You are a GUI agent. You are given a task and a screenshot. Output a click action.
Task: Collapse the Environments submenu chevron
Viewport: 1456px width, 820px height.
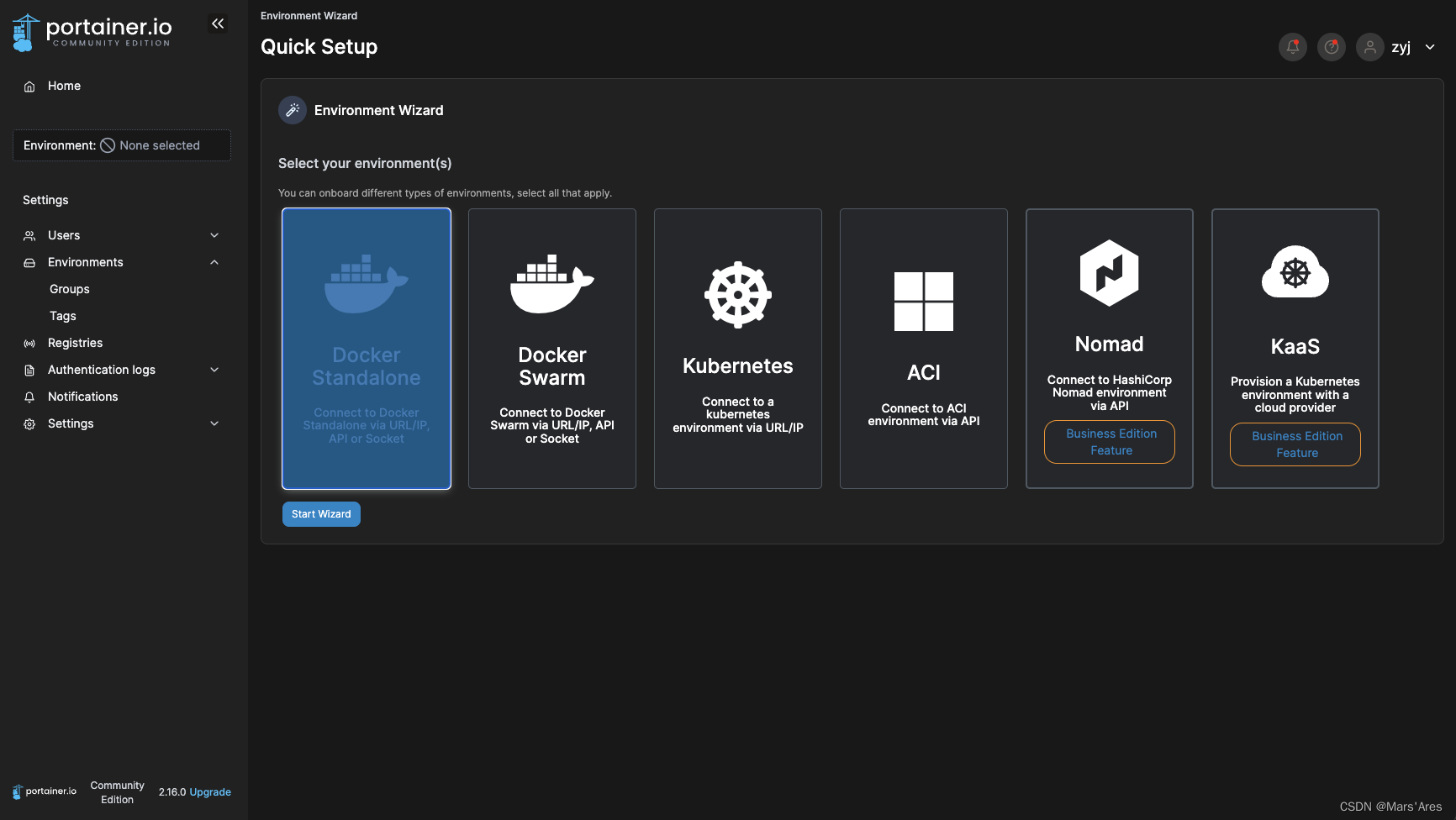214,262
